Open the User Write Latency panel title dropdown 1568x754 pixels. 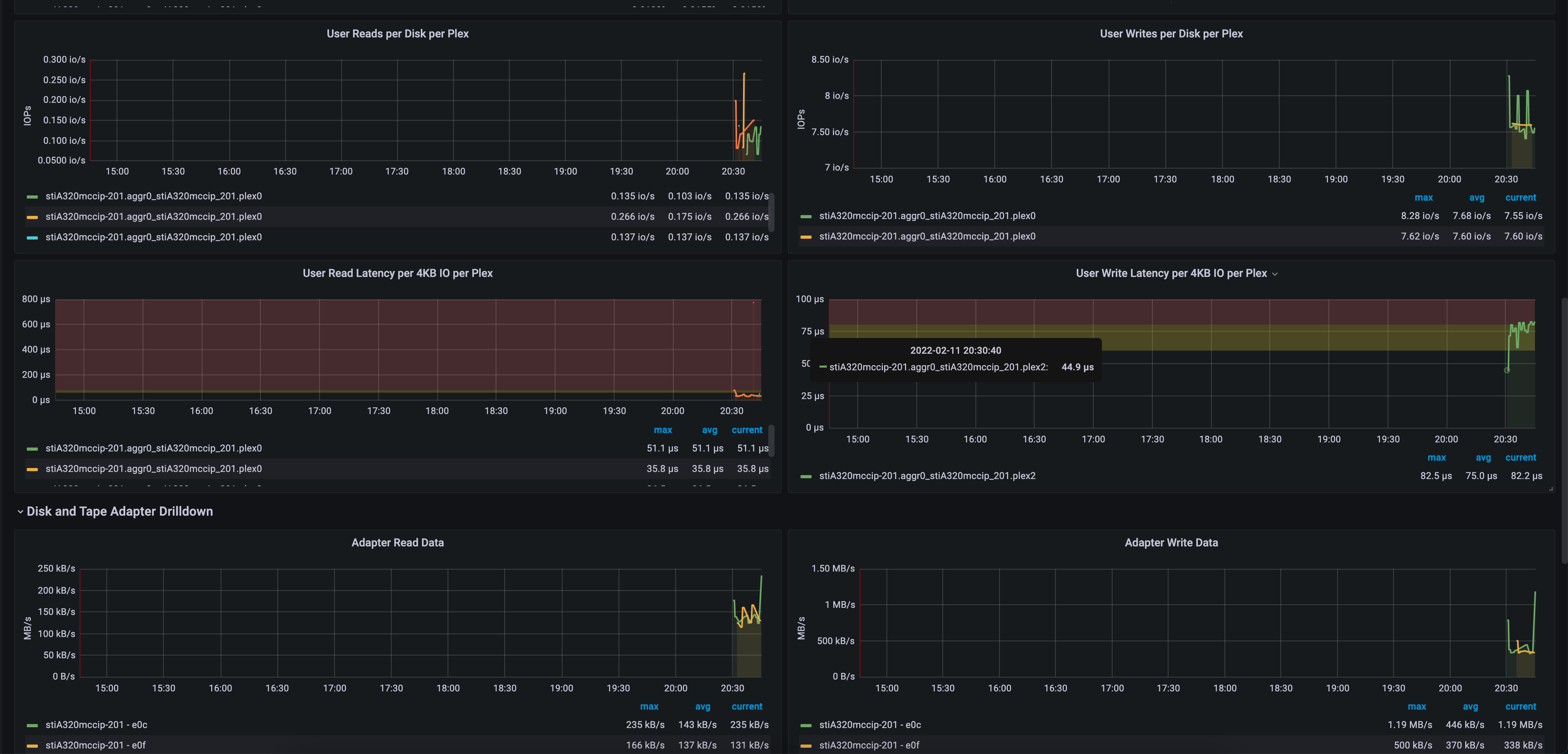[x=1276, y=273]
